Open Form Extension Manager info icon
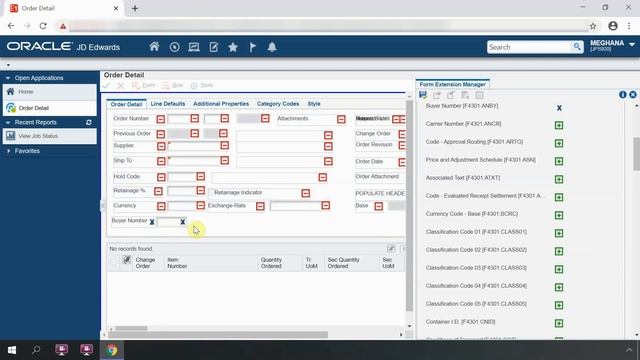Screen dimensions: 640x360 click(622, 95)
